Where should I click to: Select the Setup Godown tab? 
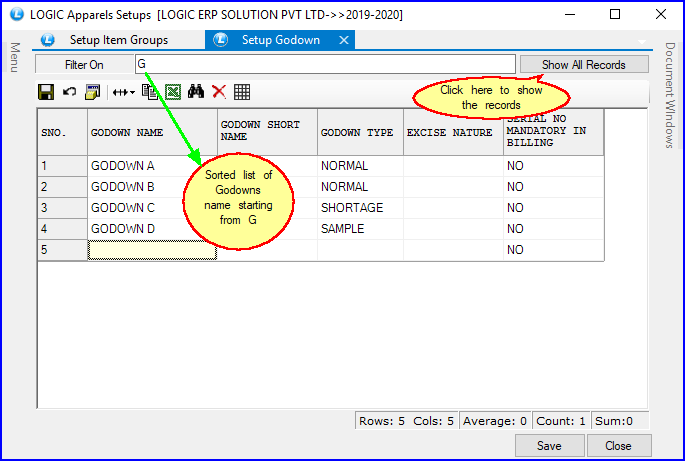[280, 40]
